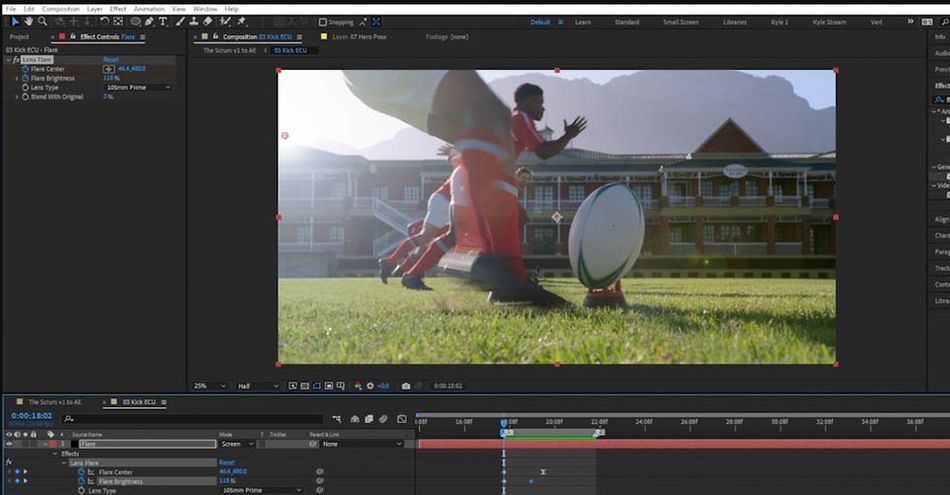
Task: Open the parent None dropdown for Flare
Action: click(x=362, y=444)
